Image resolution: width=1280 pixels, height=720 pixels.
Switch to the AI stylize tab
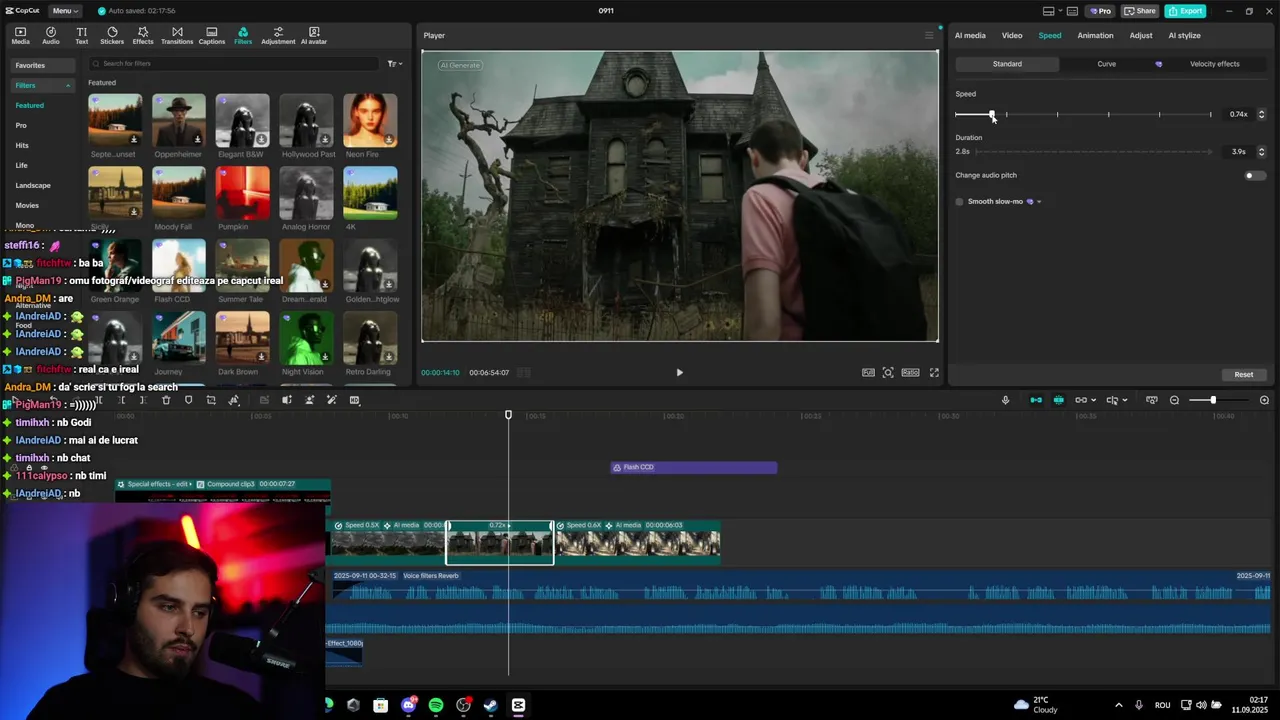(x=1184, y=36)
